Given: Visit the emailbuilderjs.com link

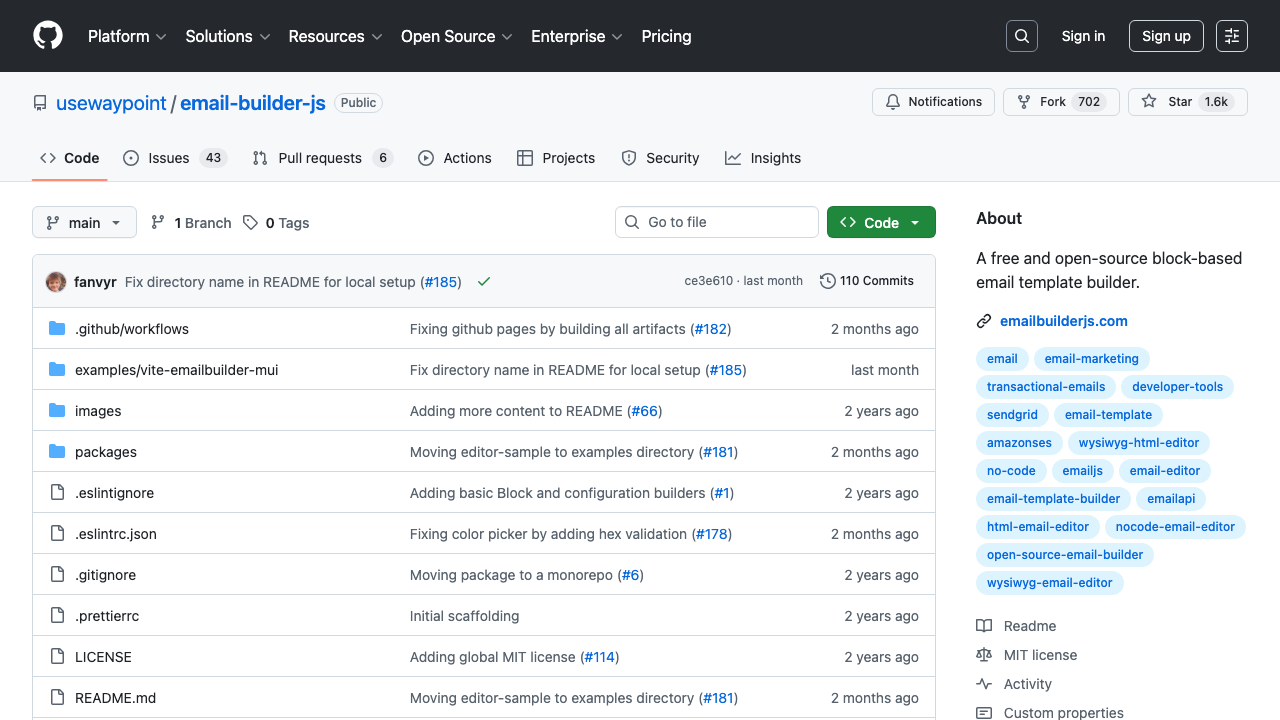Looking at the screenshot, I should [x=1063, y=321].
